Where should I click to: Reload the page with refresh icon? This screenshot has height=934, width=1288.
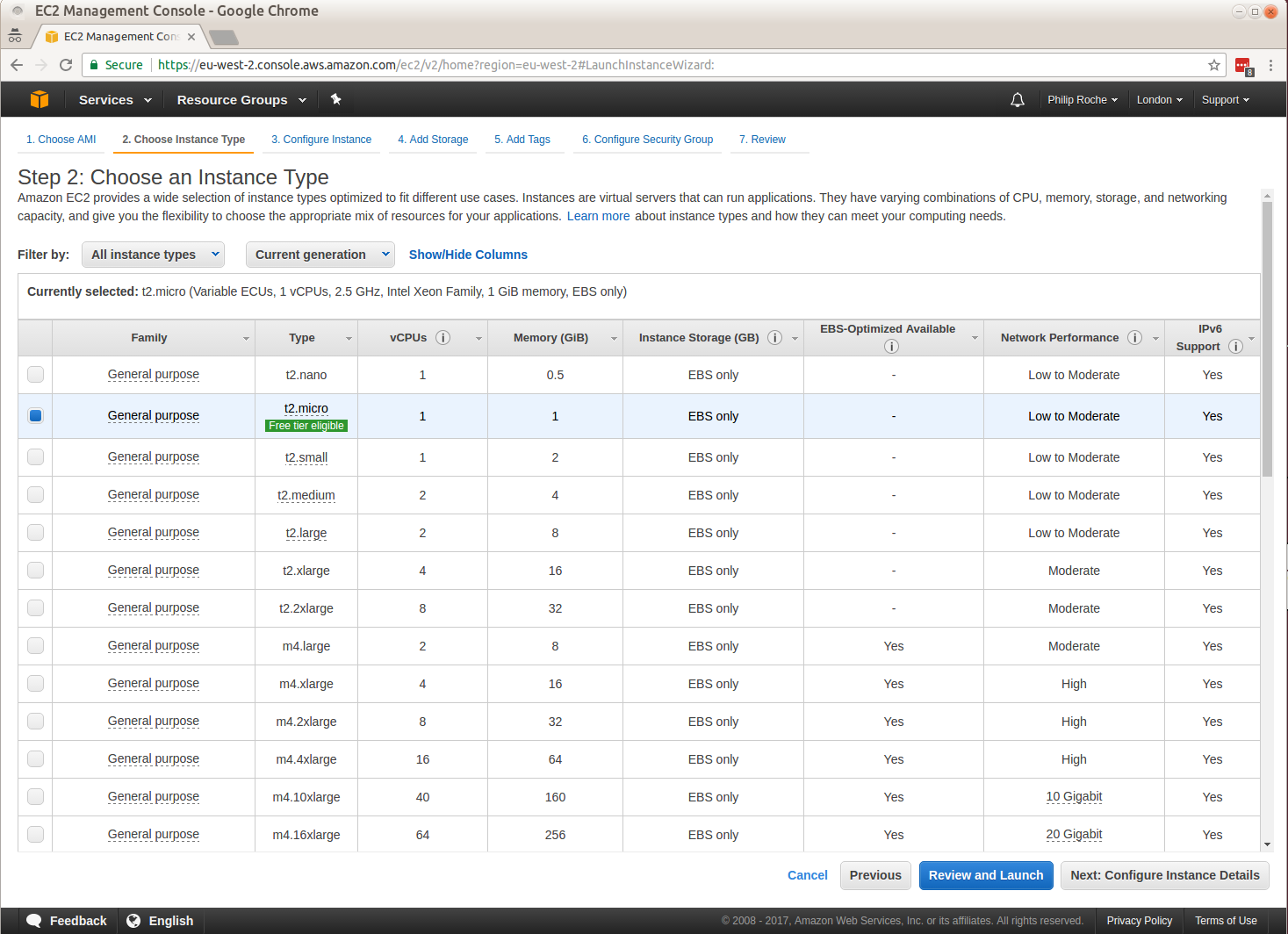pos(66,65)
